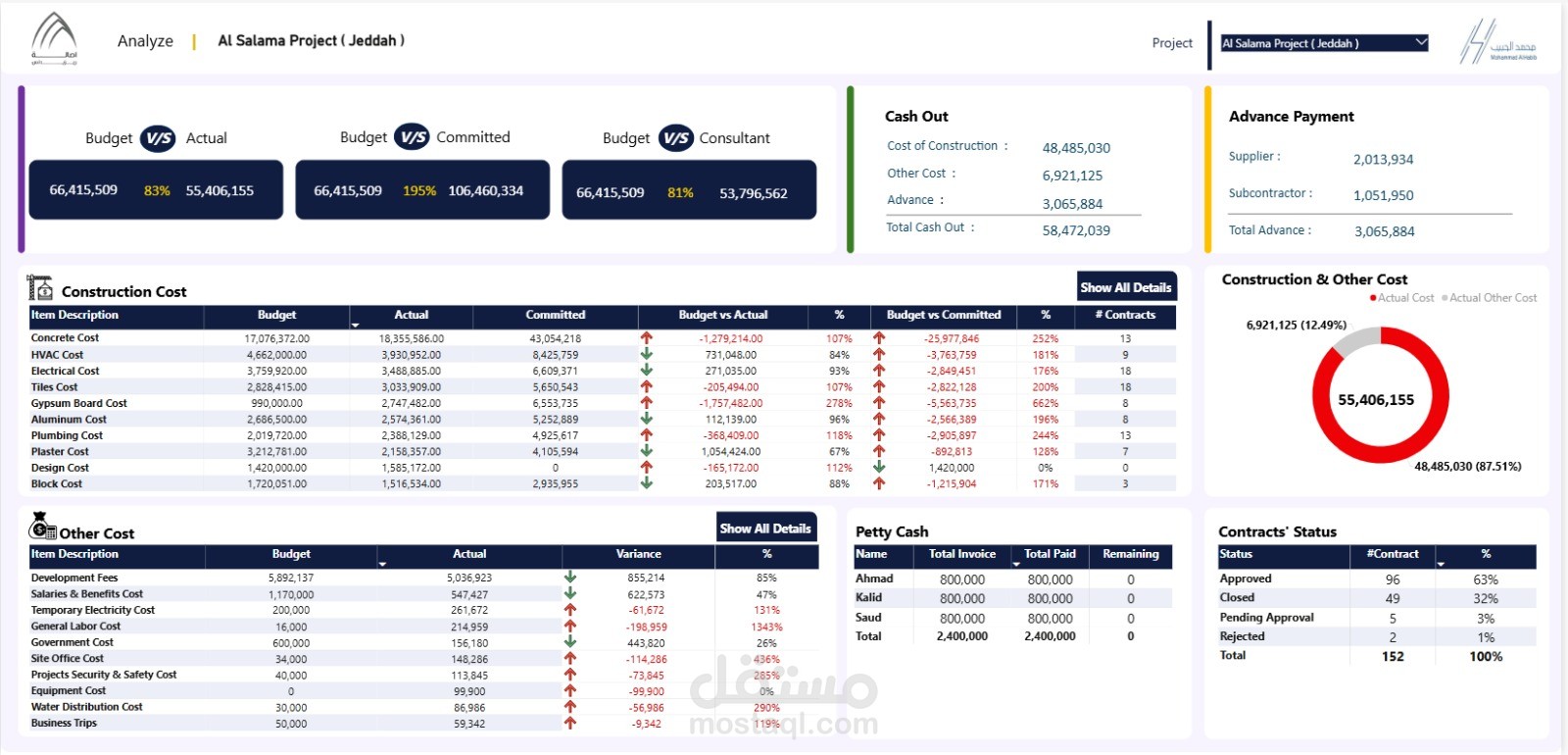The width and height of the screenshot is (1568, 755).
Task: Click the HVAC Cost Budget vs Actual arrow
Action: click(647, 354)
